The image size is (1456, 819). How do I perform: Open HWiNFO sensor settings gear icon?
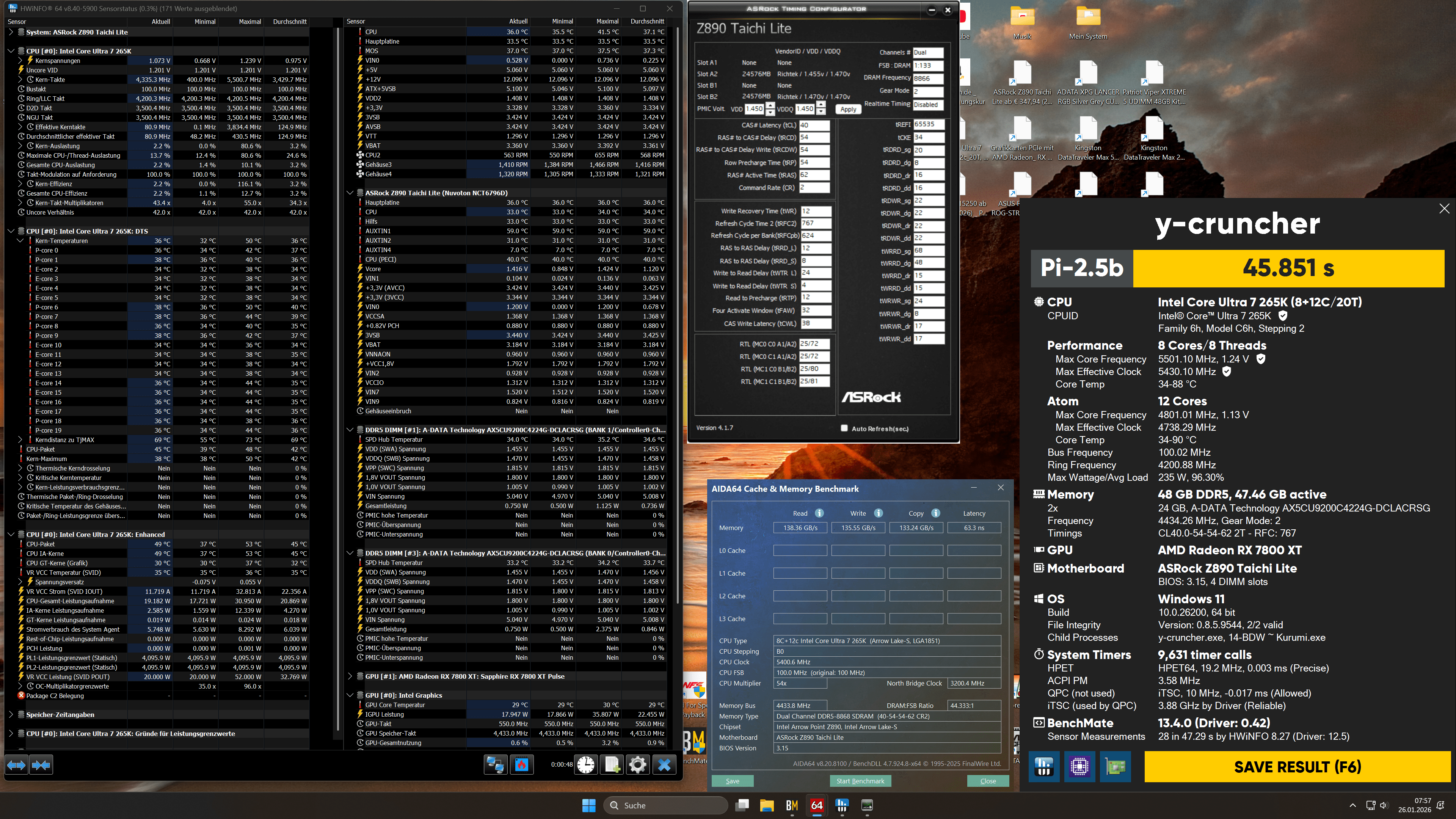pos(637,765)
